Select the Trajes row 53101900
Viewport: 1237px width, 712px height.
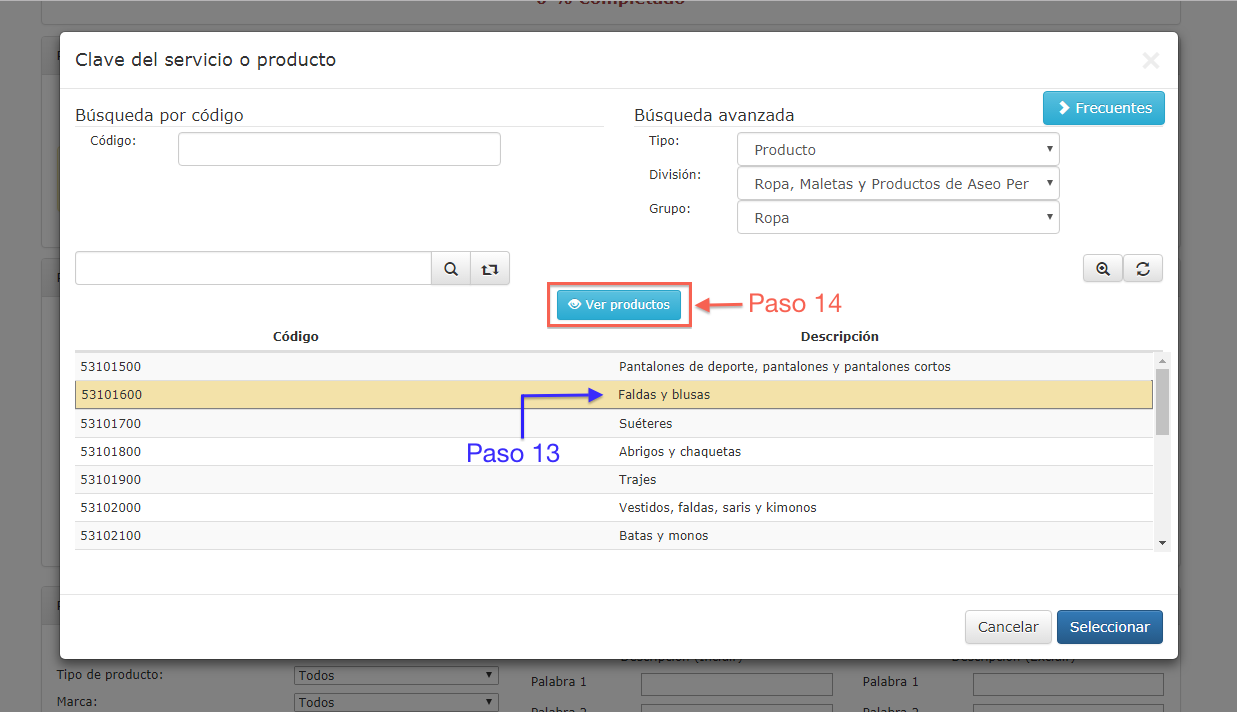click(x=614, y=480)
